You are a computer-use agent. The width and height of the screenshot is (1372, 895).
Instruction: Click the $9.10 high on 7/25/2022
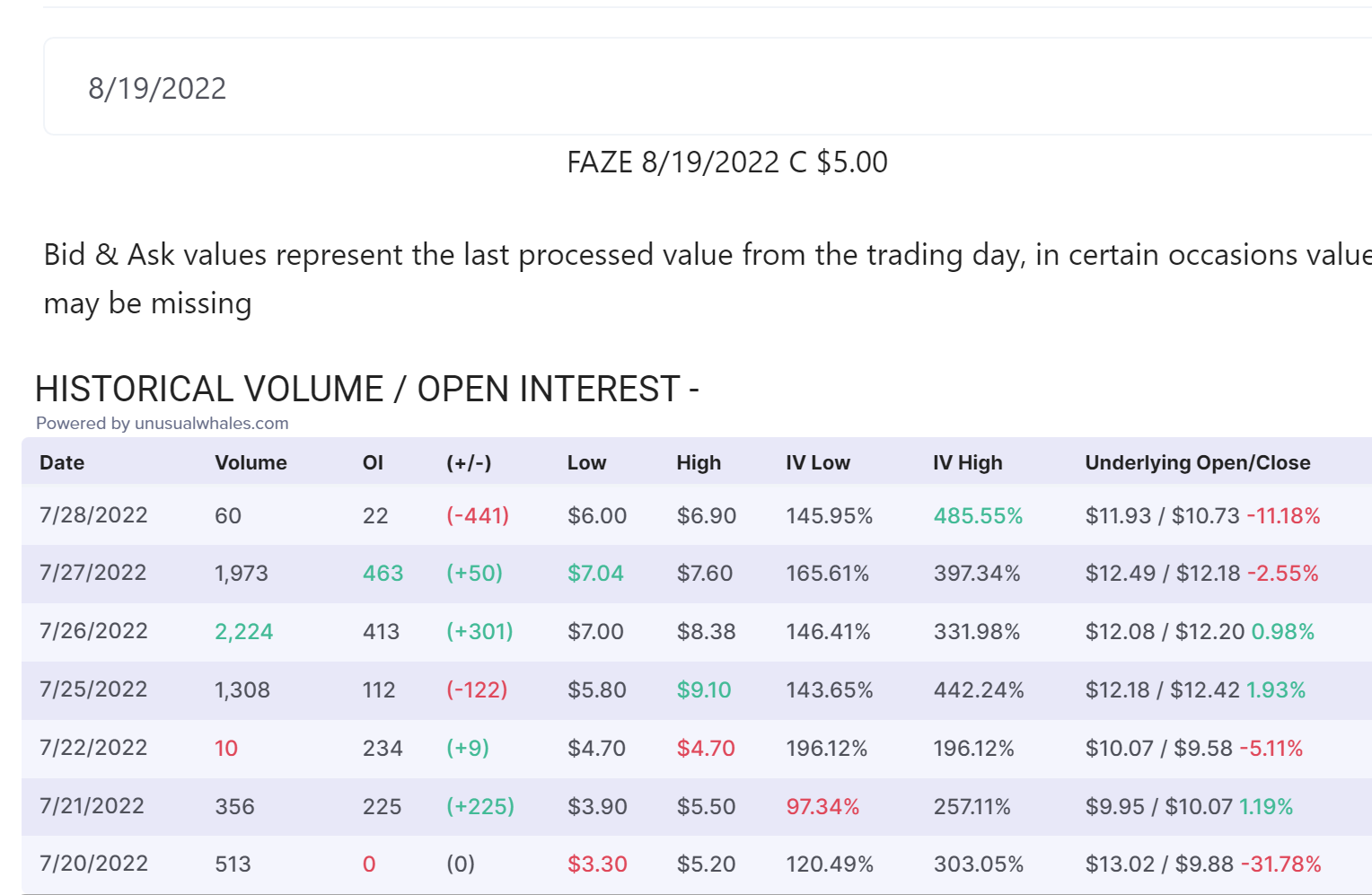tap(703, 689)
